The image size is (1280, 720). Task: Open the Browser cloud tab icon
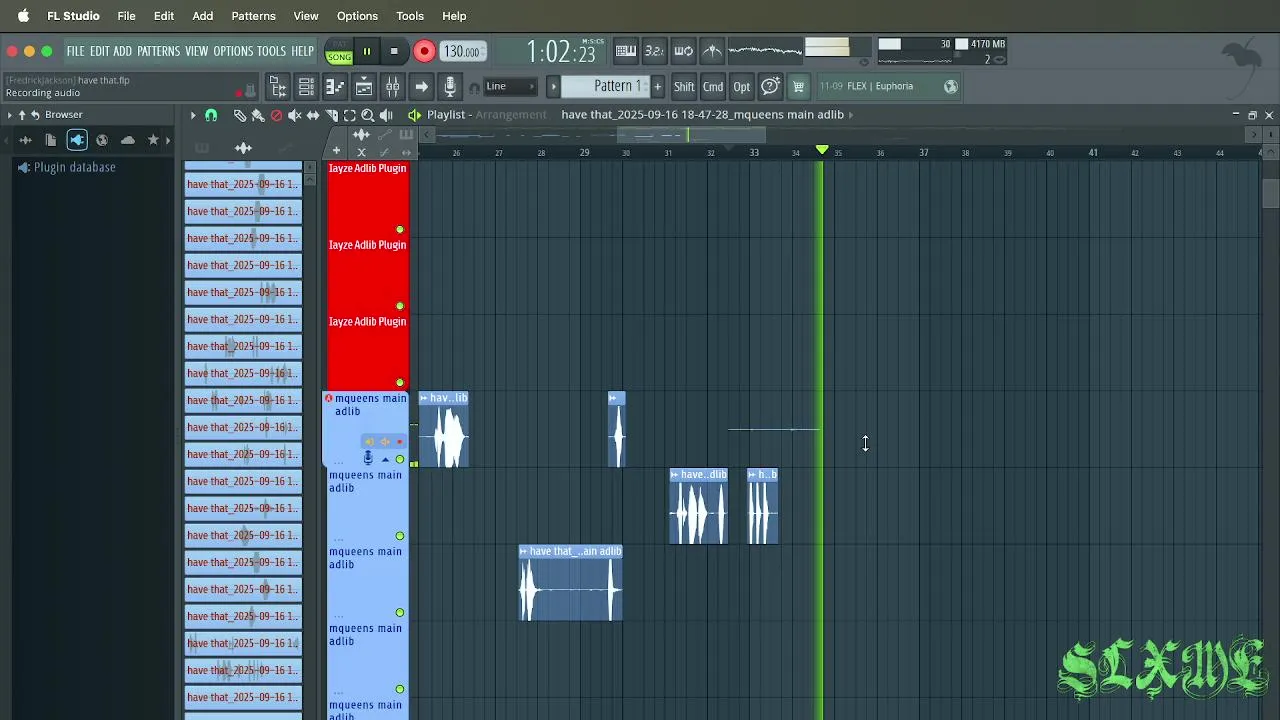128,140
